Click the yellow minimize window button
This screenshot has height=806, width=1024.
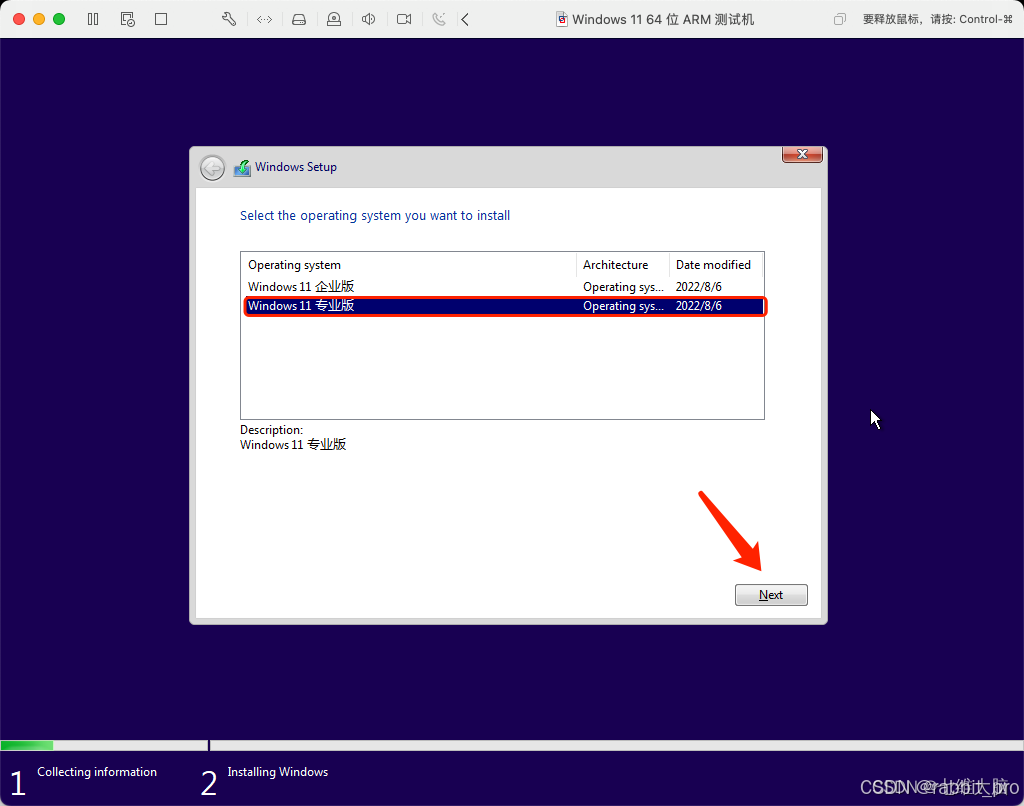click(39, 19)
